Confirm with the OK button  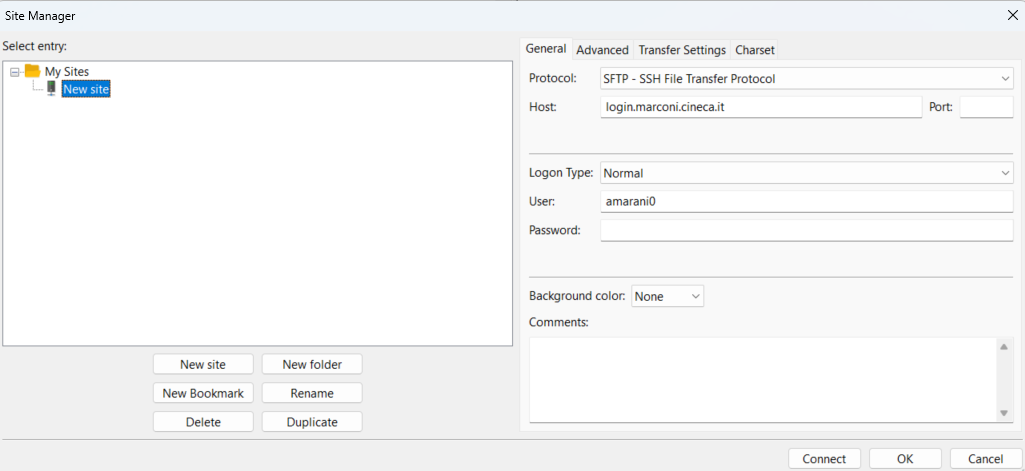coord(905,459)
